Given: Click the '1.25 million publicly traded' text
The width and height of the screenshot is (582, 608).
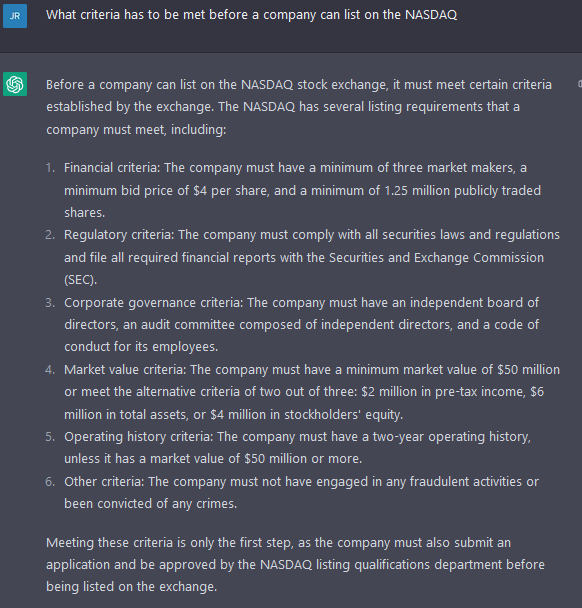Looking at the screenshot, I should point(463,190).
